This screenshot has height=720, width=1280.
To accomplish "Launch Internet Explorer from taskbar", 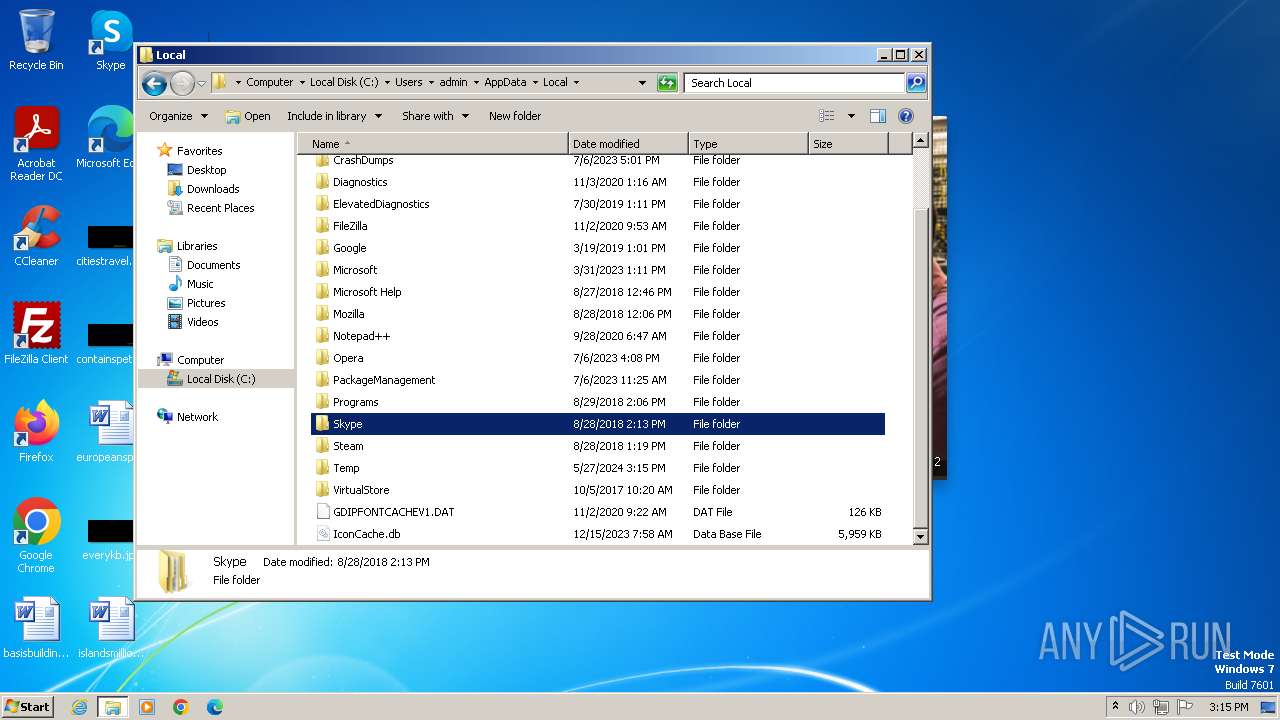I will tap(79, 707).
